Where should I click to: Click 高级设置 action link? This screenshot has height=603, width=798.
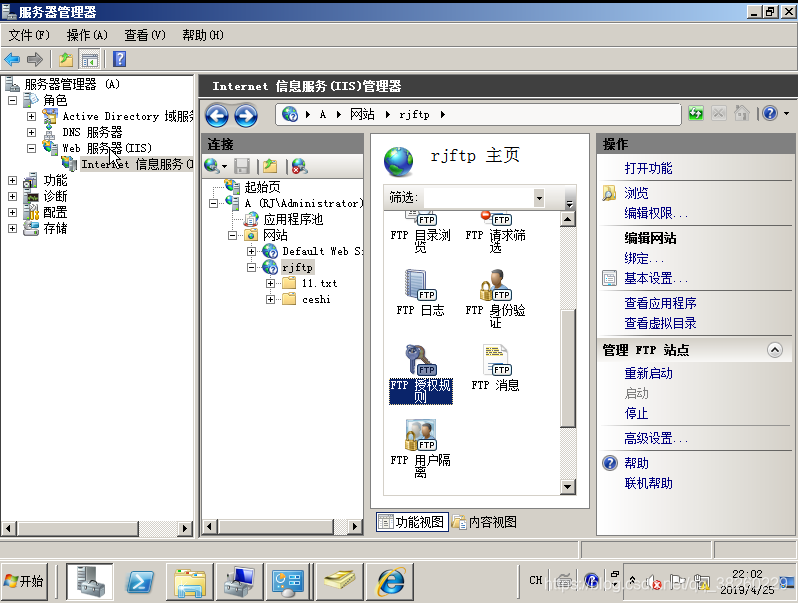click(656, 438)
